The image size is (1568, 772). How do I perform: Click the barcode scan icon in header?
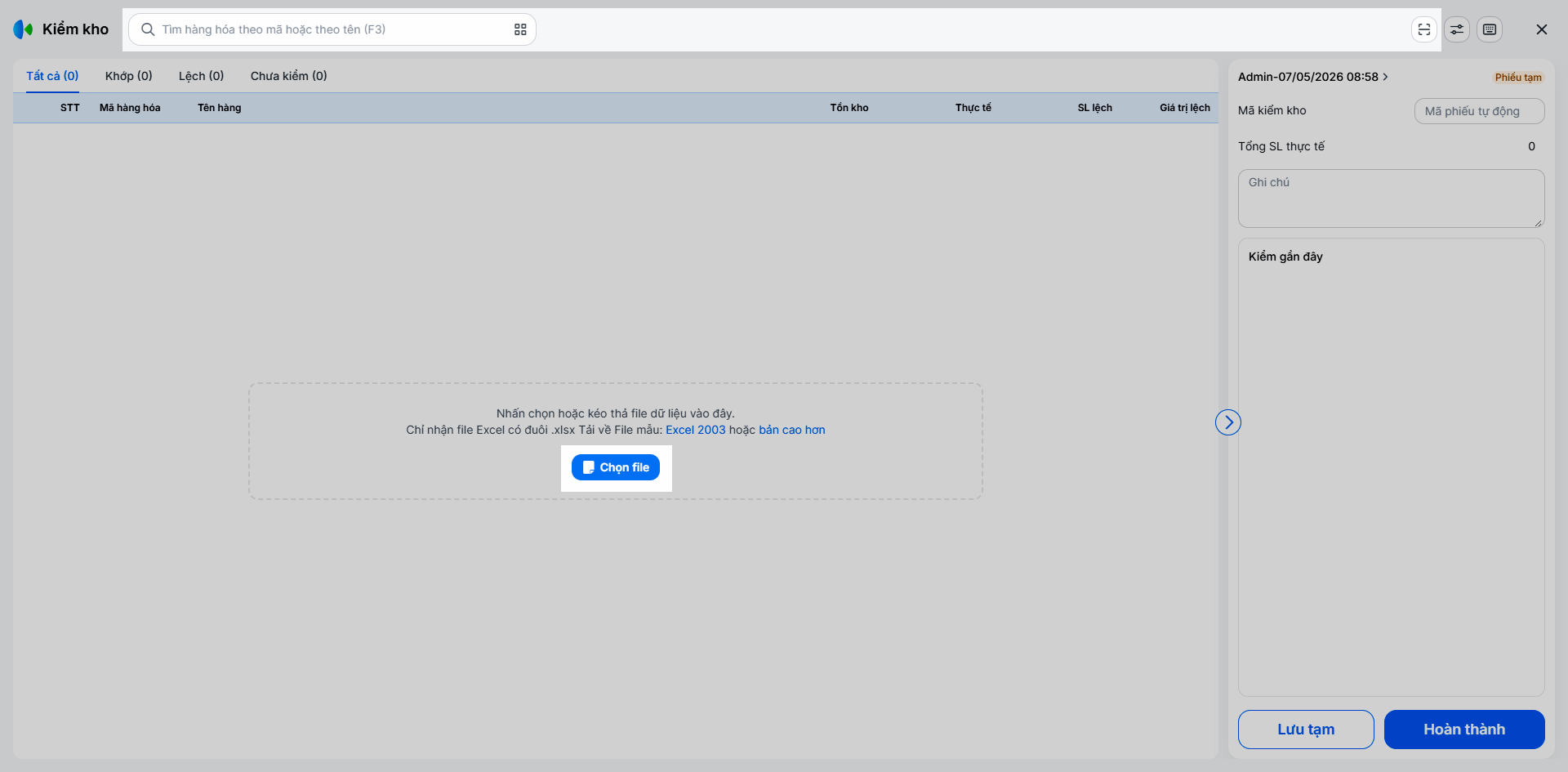(x=1424, y=29)
